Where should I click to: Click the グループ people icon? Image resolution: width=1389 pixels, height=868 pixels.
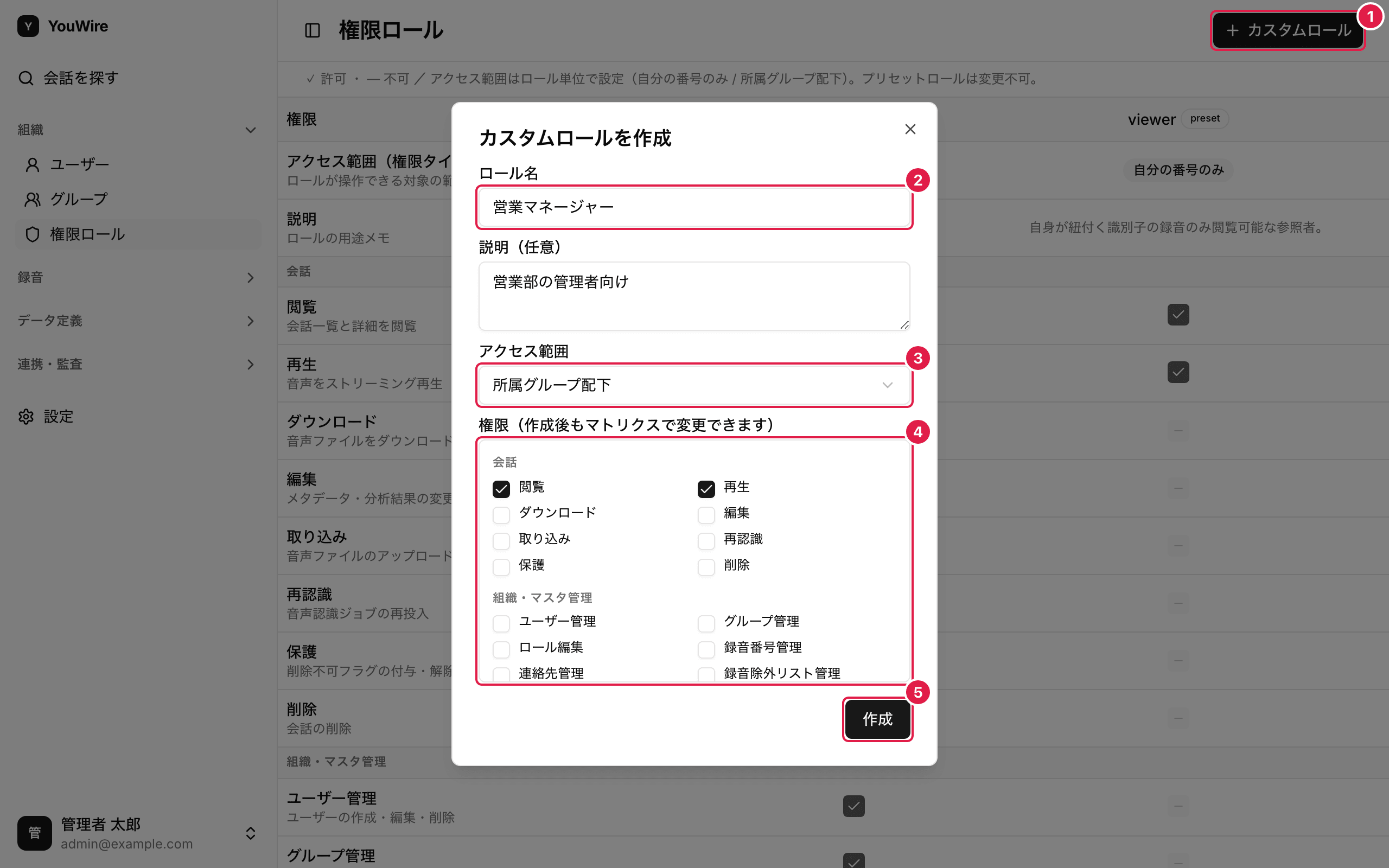[x=33, y=199]
